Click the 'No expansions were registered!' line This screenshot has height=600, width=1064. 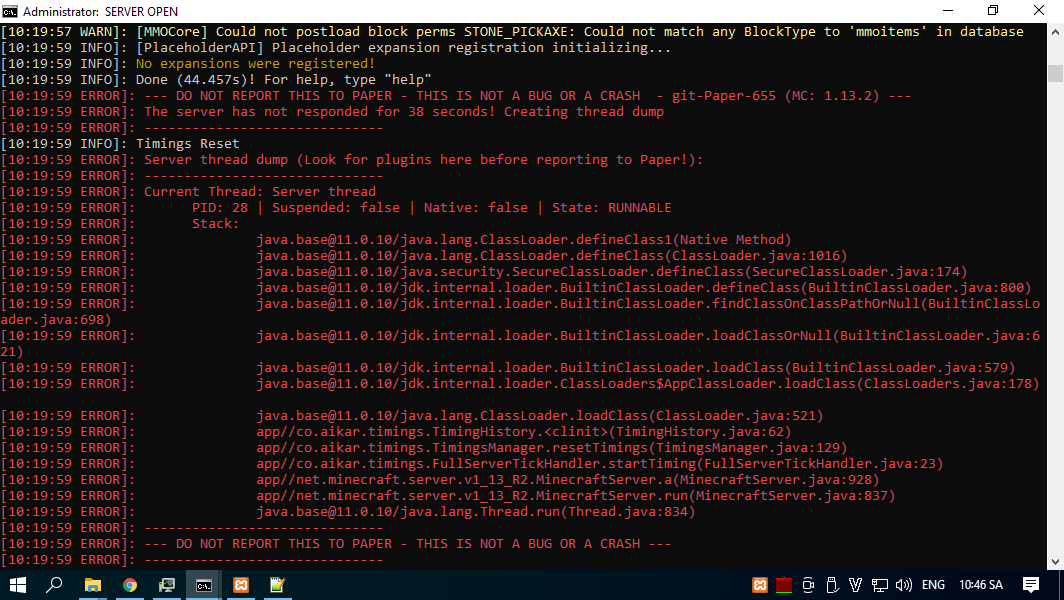[255, 64]
